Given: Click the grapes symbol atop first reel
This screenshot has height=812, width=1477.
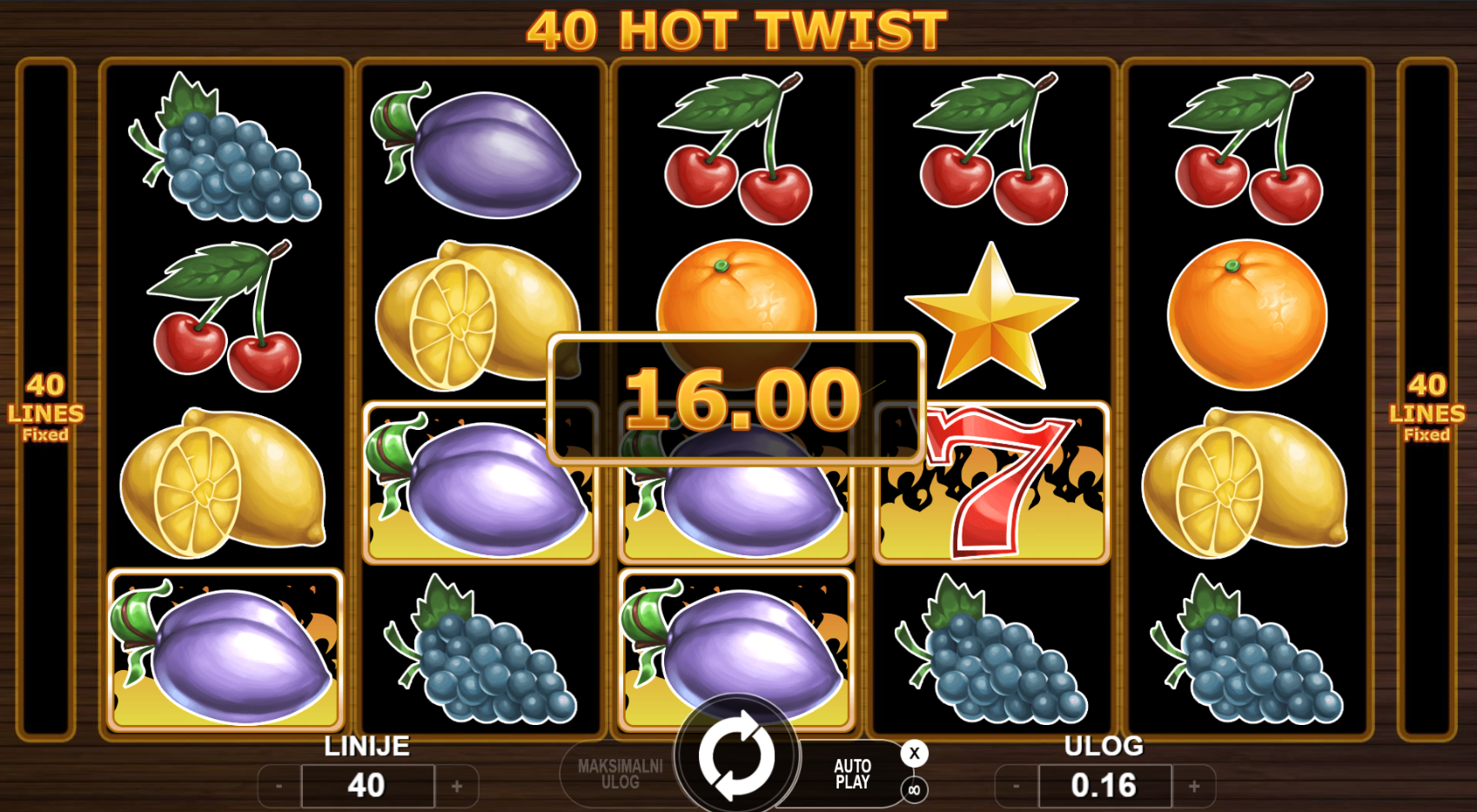Looking at the screenshot, I should (225, 147).
